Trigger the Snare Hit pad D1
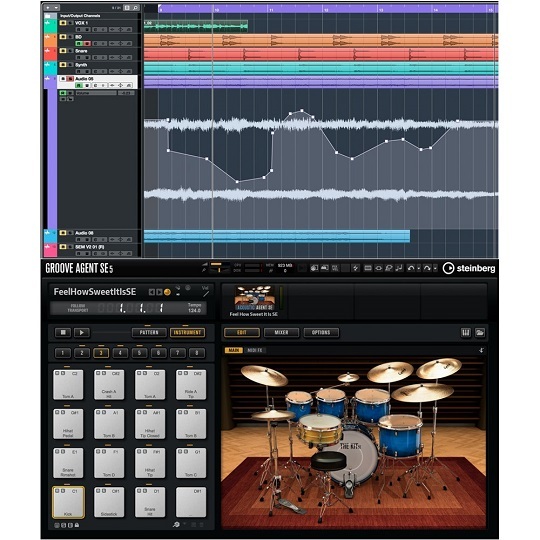 tap(150, 502)
